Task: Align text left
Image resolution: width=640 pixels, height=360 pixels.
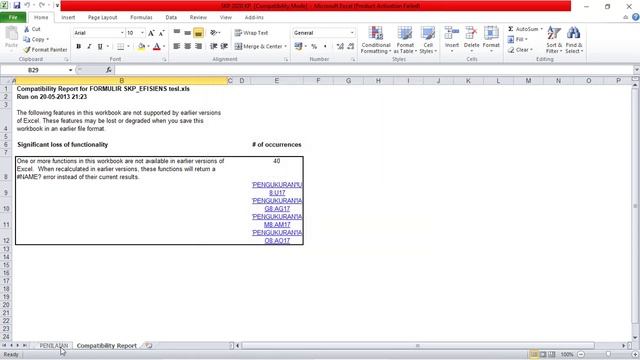Action: tap(177, 47)
